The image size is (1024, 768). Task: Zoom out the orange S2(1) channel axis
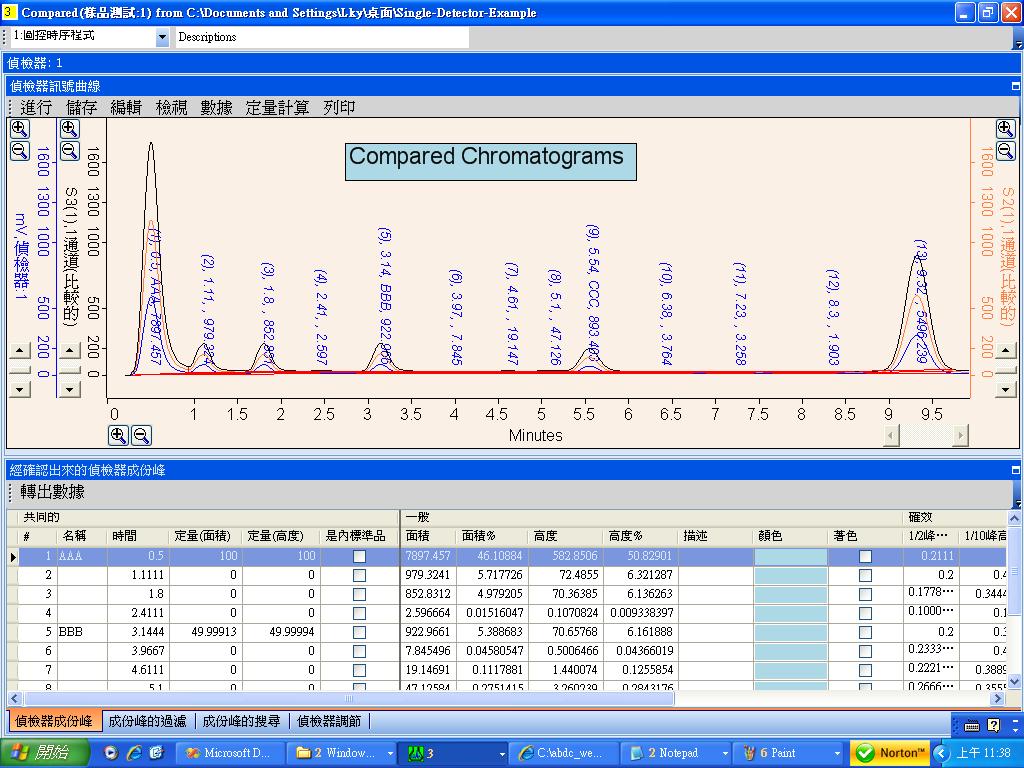click(1006, 152)
